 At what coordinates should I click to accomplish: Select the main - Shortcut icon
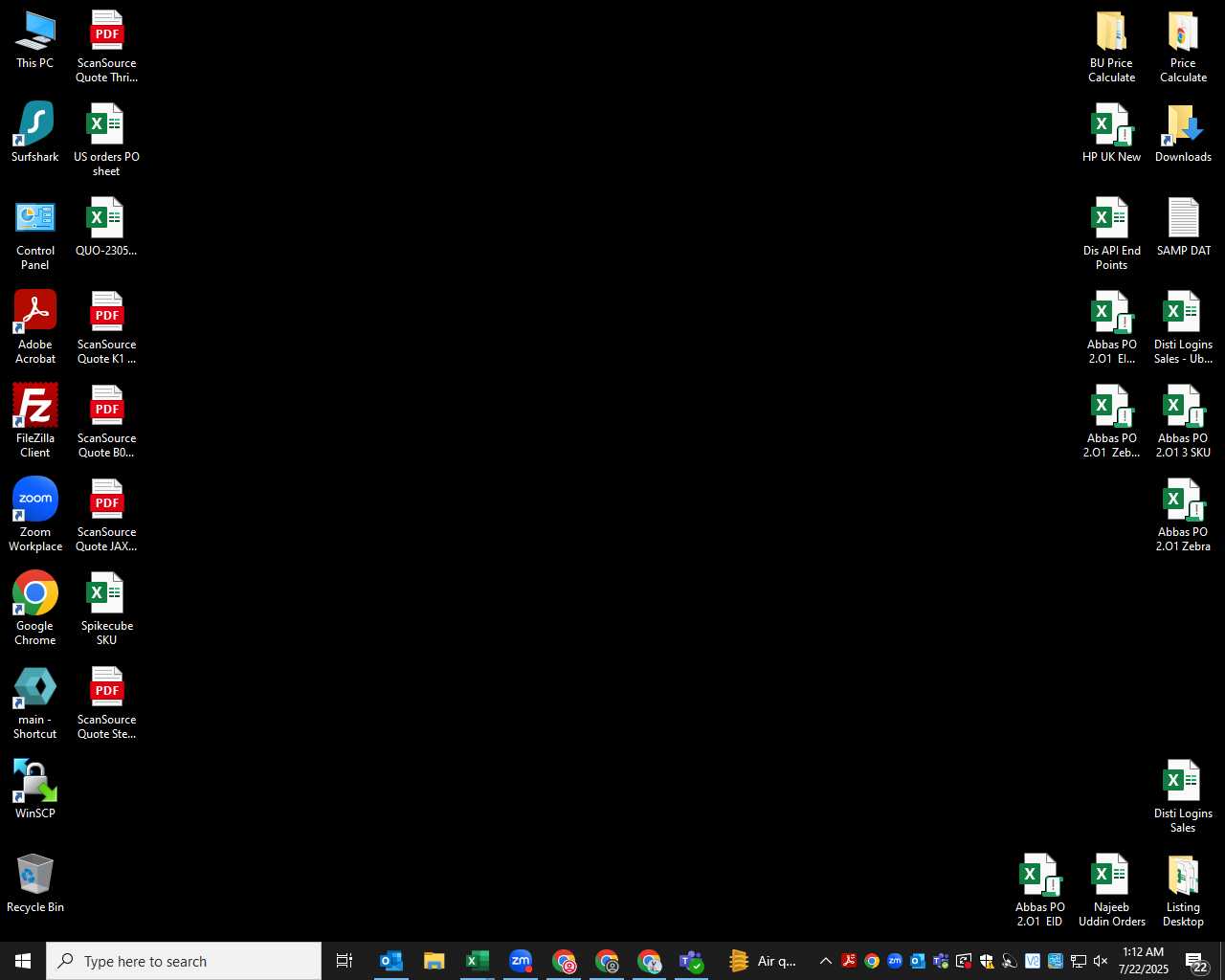[x=35, y=703]
